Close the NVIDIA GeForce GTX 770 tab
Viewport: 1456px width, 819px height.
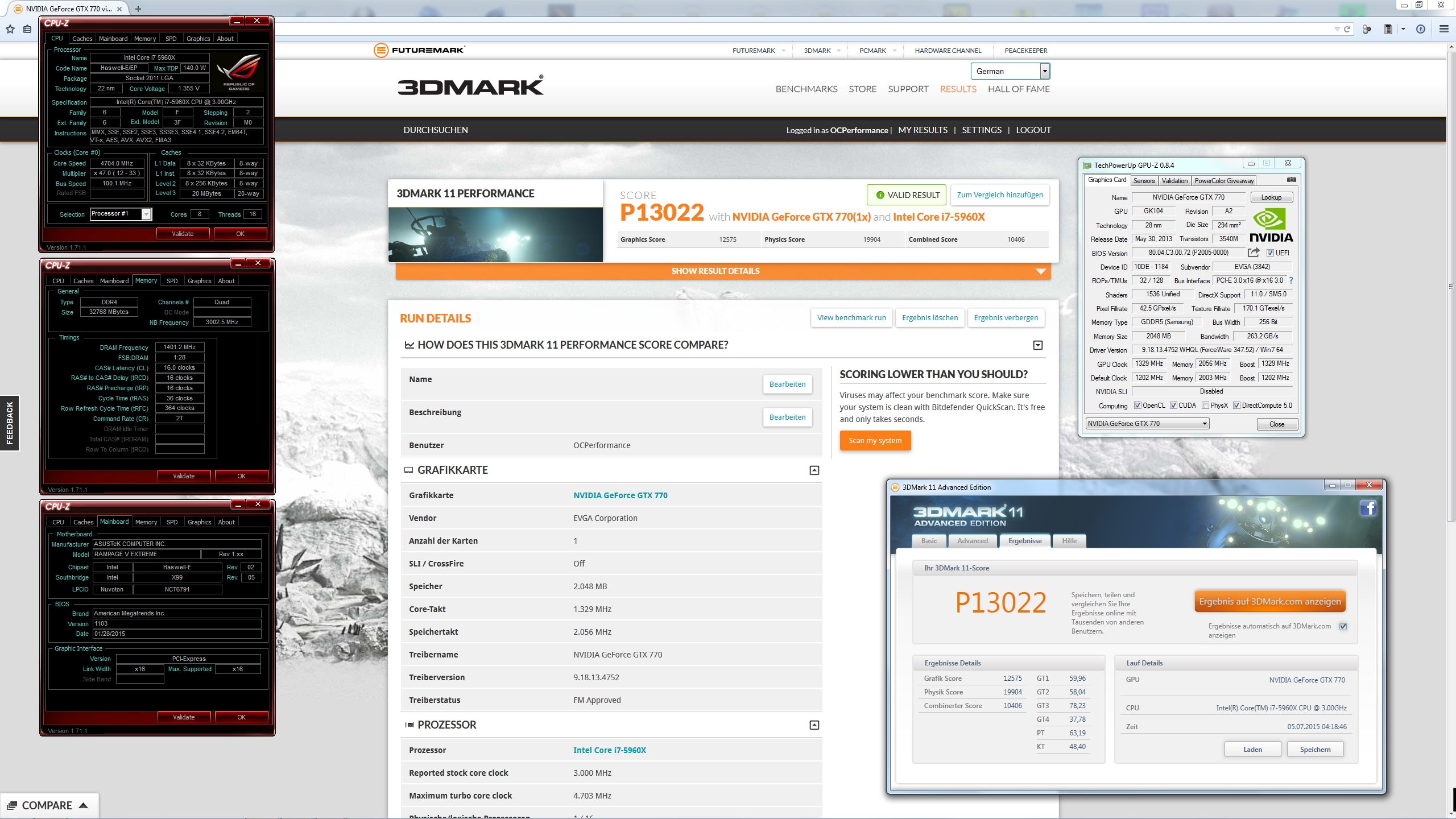[119, 9]
